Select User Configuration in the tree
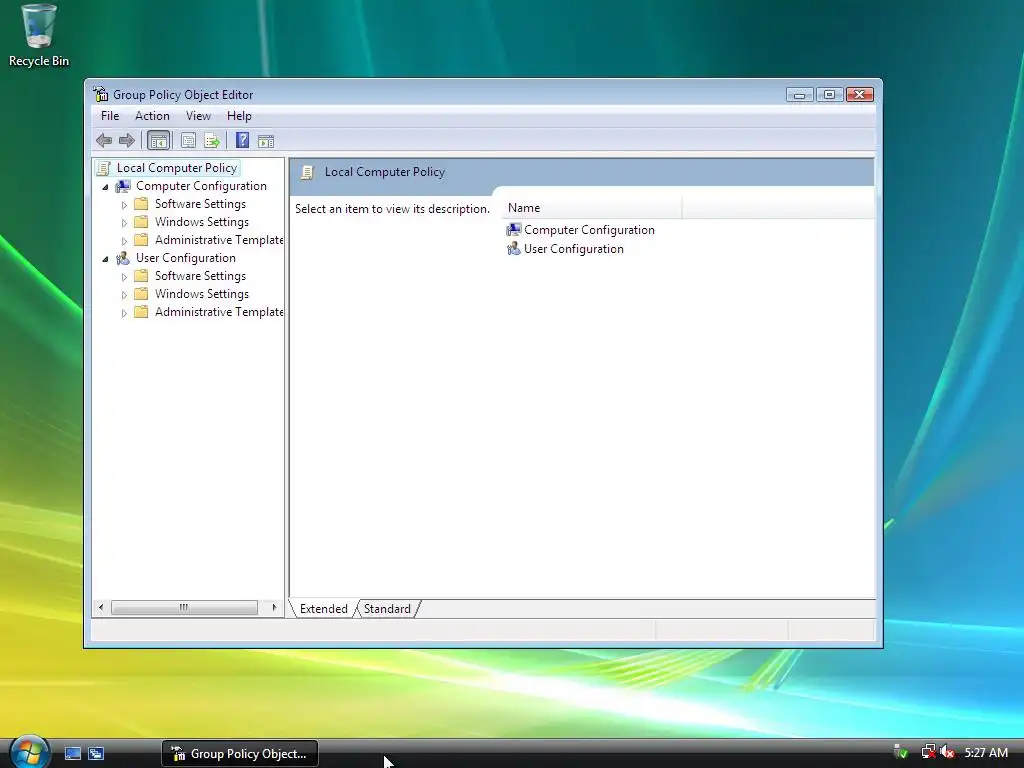 185,258
